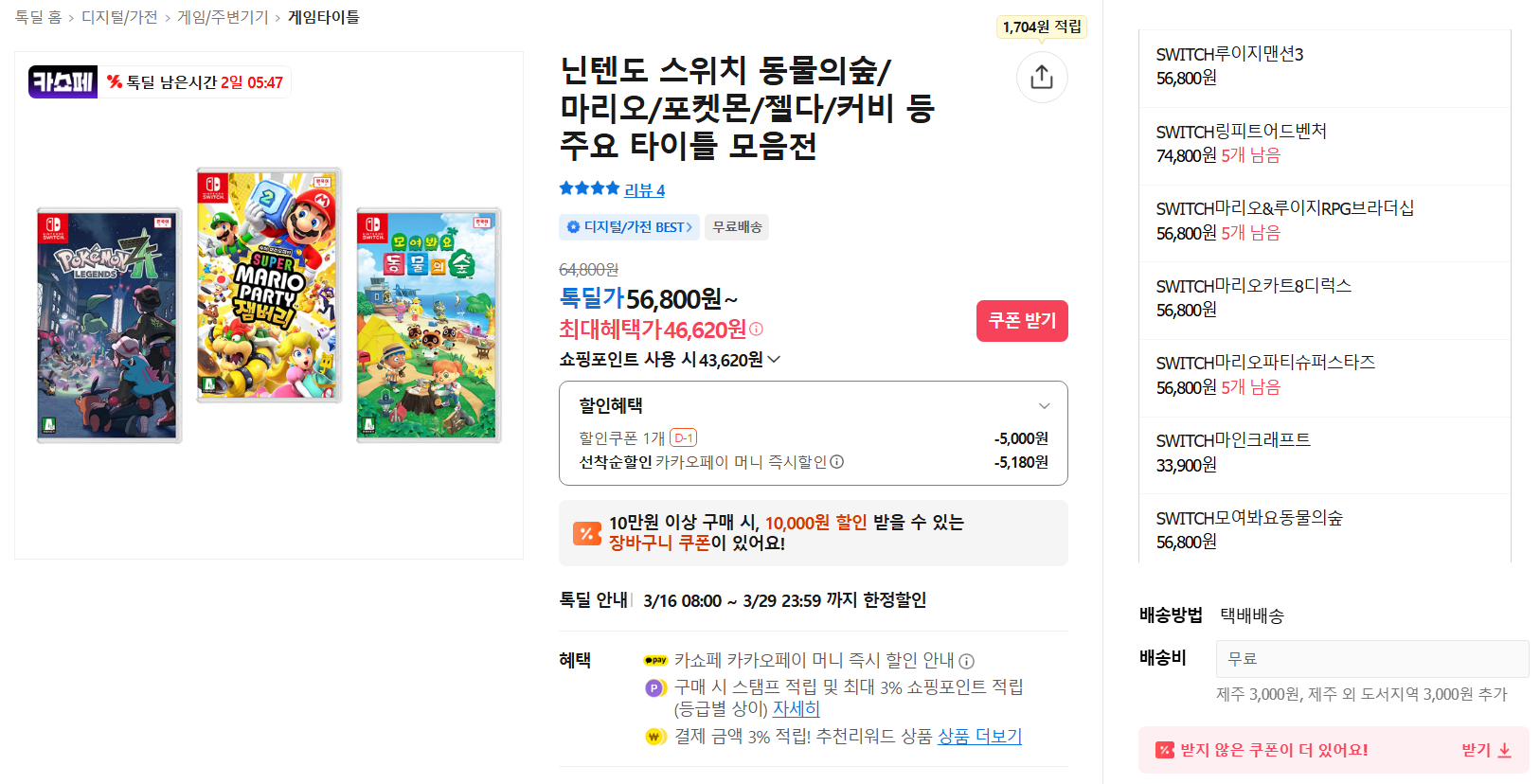Select 게임타이틀 in the breadcrumb
This screenshot has width=1540, height=784.
click(325, 17)
